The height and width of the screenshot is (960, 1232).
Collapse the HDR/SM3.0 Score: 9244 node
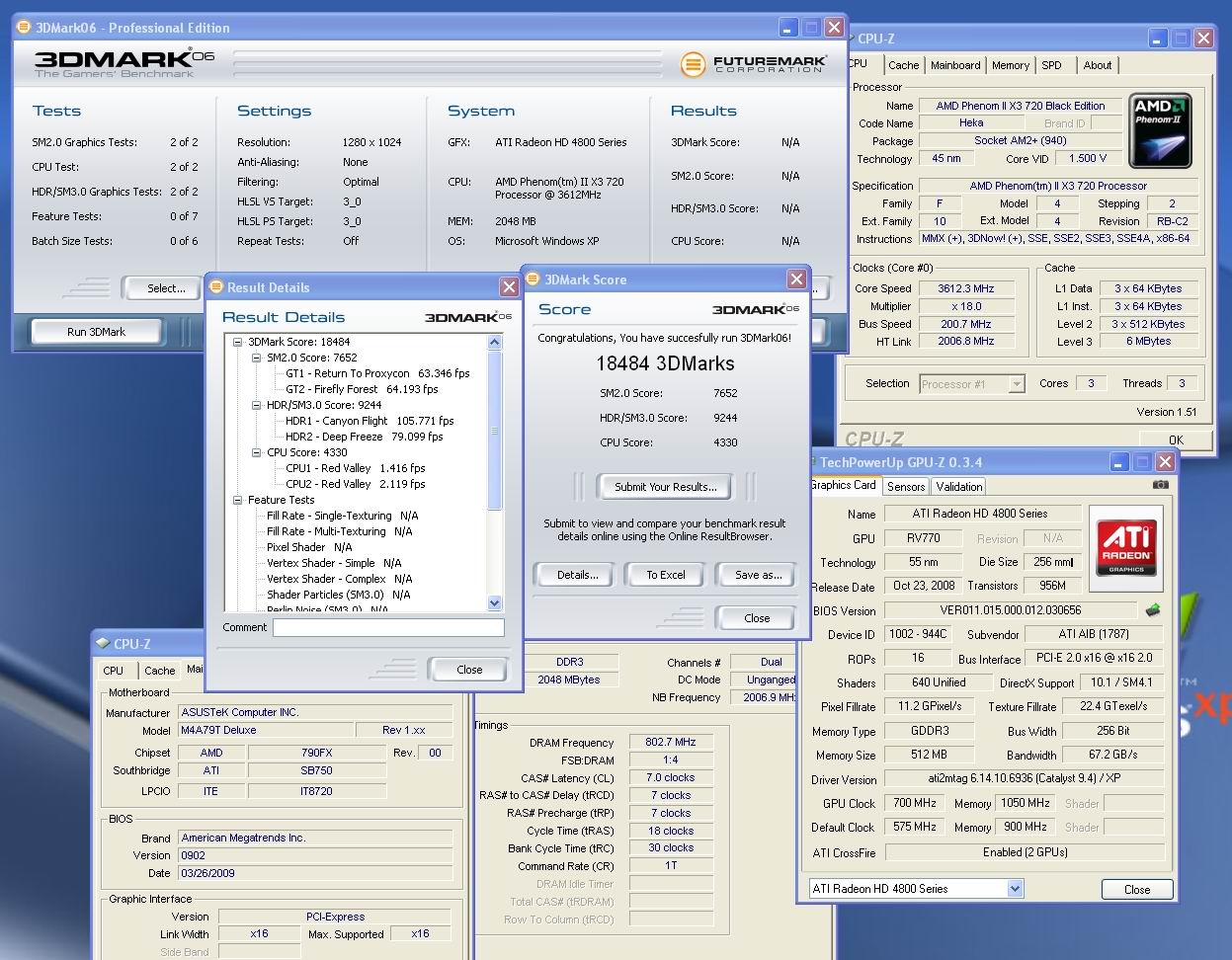pos(257,405)
